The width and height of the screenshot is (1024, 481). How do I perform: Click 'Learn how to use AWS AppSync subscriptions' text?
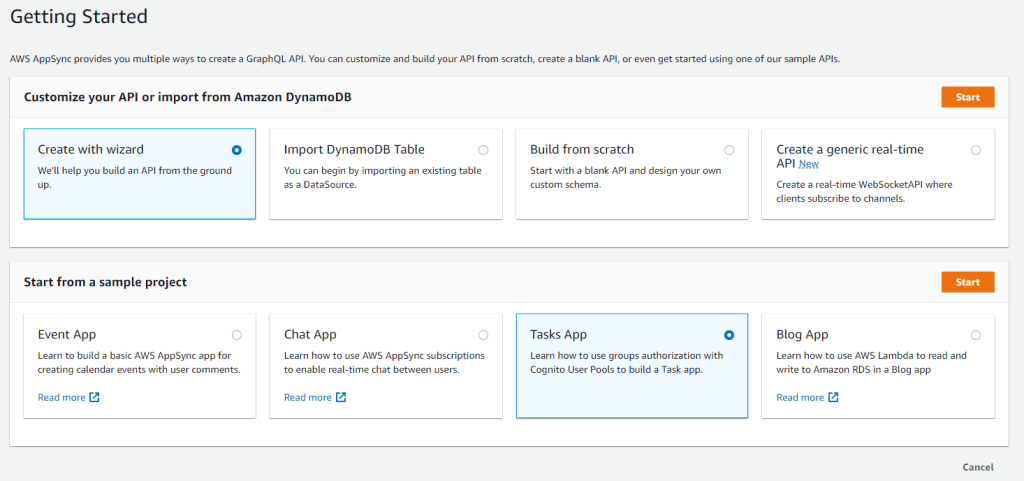385,362
